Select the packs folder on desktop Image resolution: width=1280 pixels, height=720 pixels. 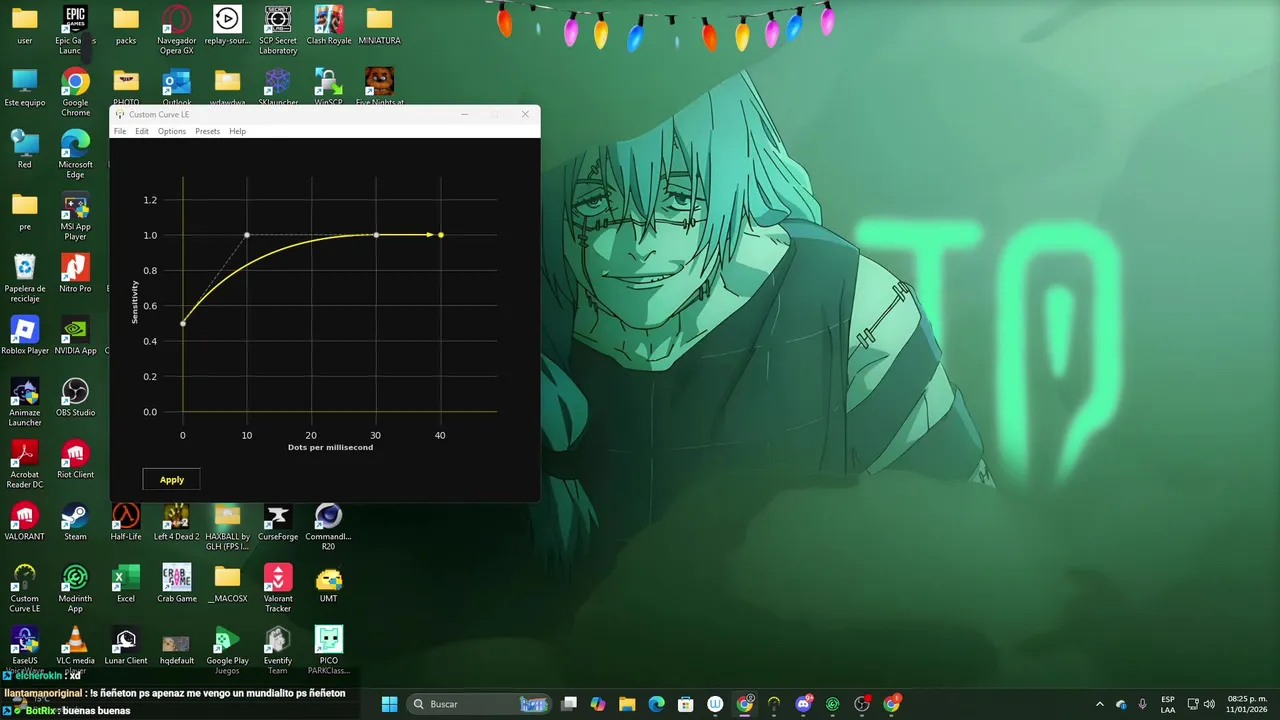pyautogui.click(x=126, y=26)
